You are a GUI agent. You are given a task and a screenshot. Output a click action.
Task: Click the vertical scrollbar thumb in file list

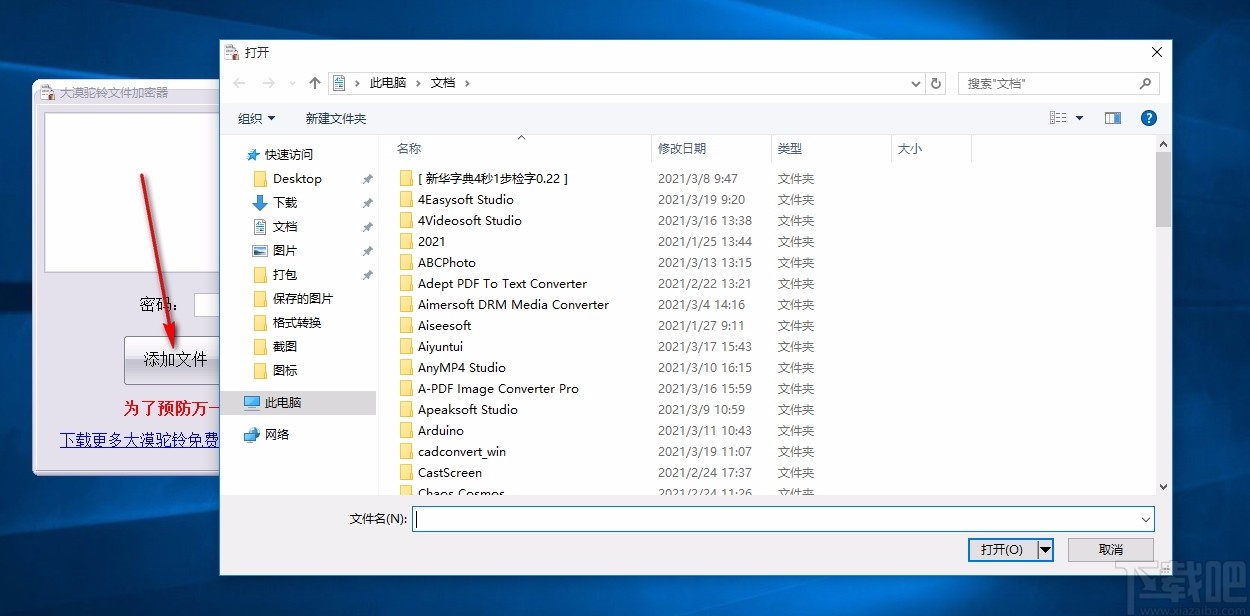(x=1163, y=190)
